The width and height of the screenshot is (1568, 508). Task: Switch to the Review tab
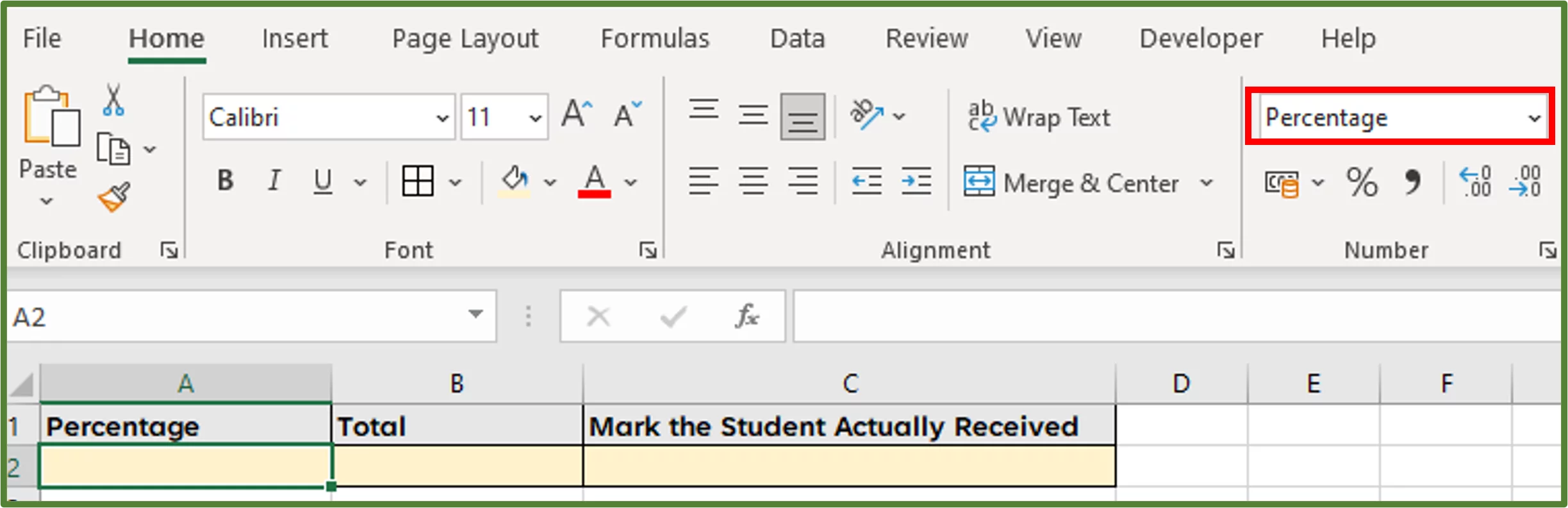click(927, 38)
